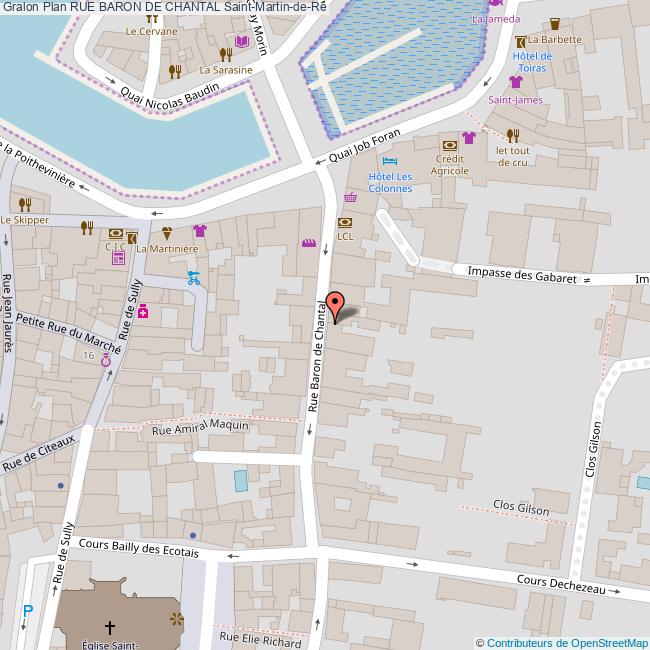Screen dimensions: 650x650
Task: Select the La Sarasine restaurant icon
Action: click(x=176, y=70)
